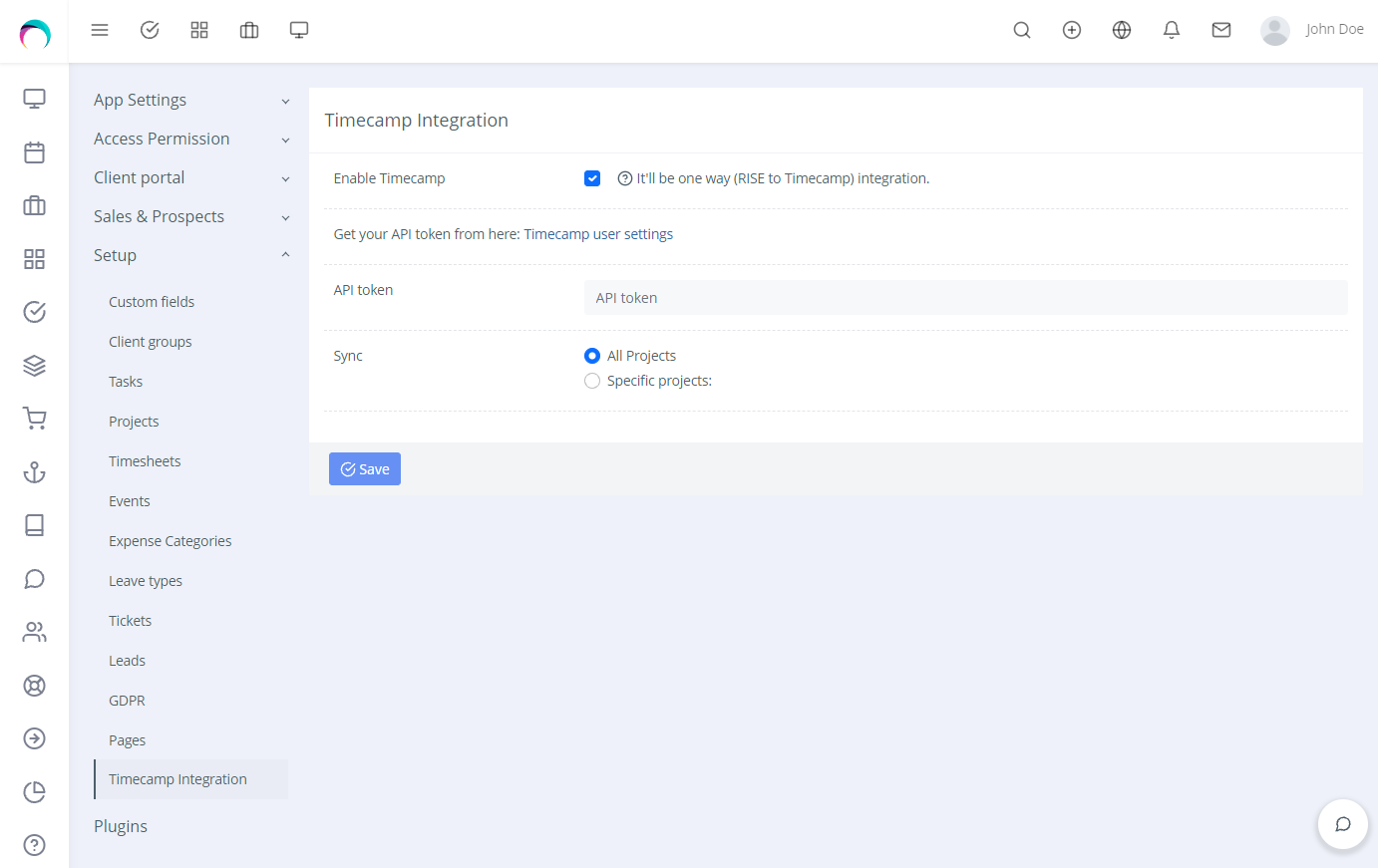This screenshot has width=1378, height=868.
Task: Open the messages envelope icon
Action: (x=1221, y=30)
